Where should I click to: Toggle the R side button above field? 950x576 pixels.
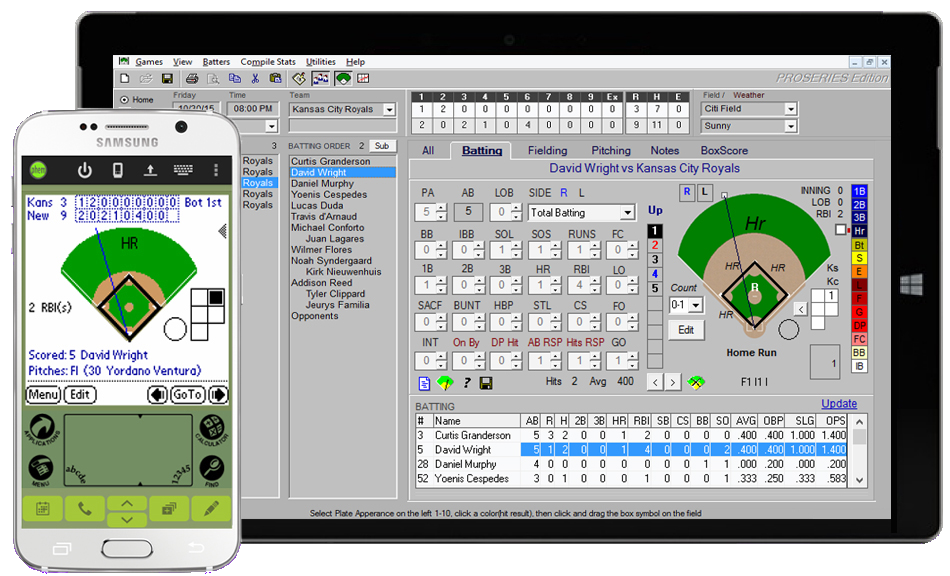[x=687, y=192]
